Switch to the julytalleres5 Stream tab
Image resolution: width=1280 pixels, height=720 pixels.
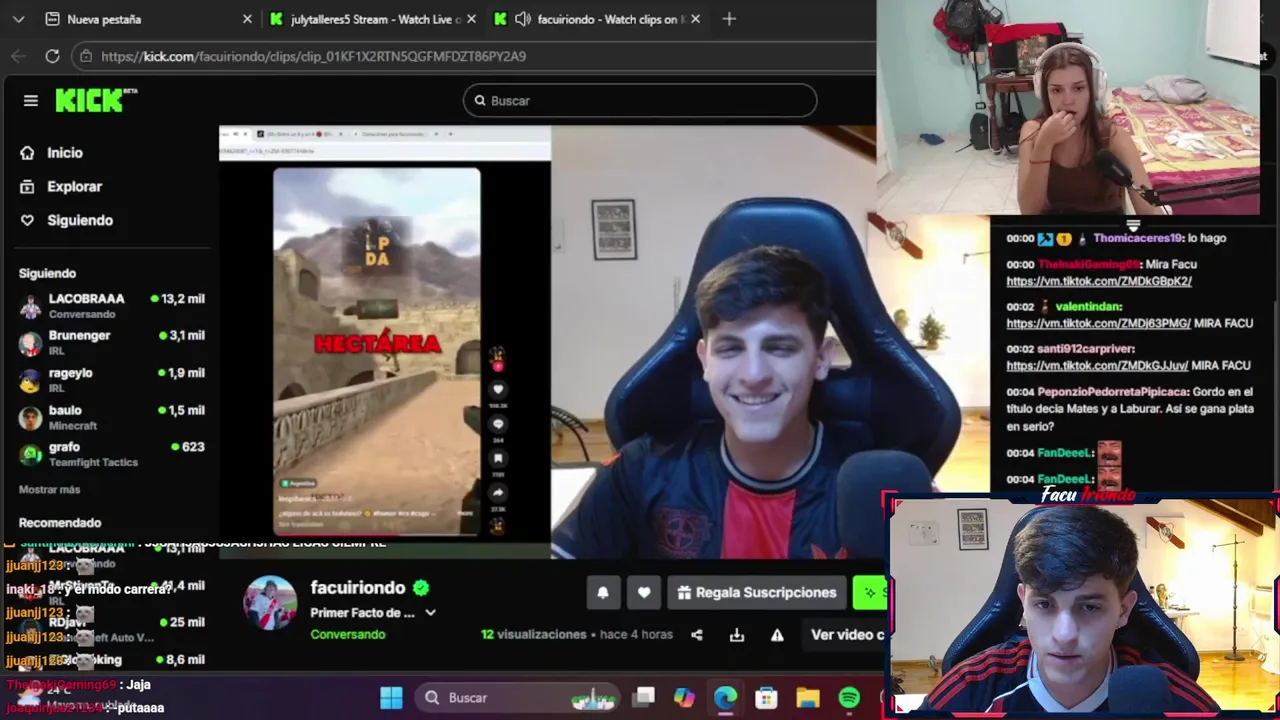(x=372, y=19)
